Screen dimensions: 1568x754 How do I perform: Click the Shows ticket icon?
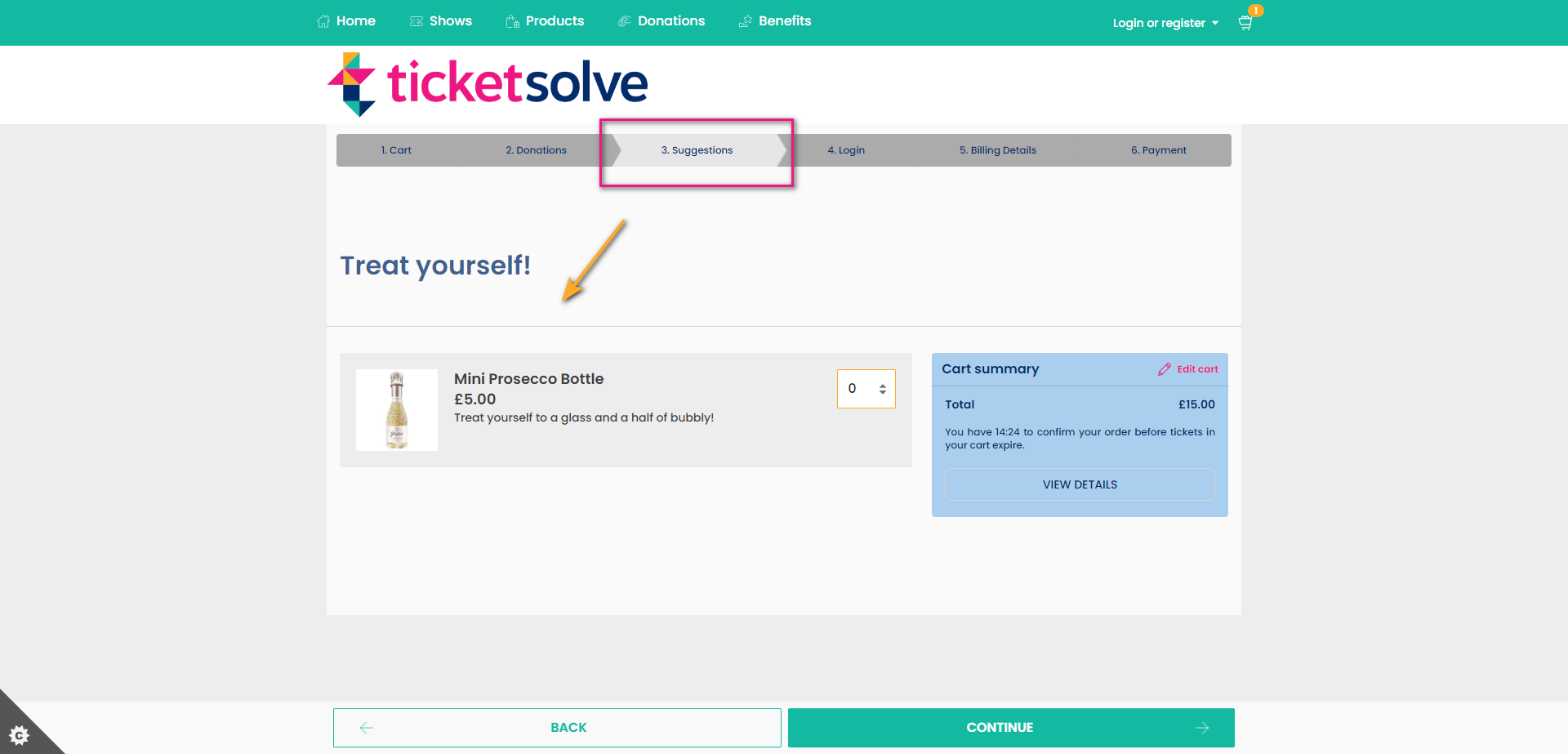click(x=416, y=22)
